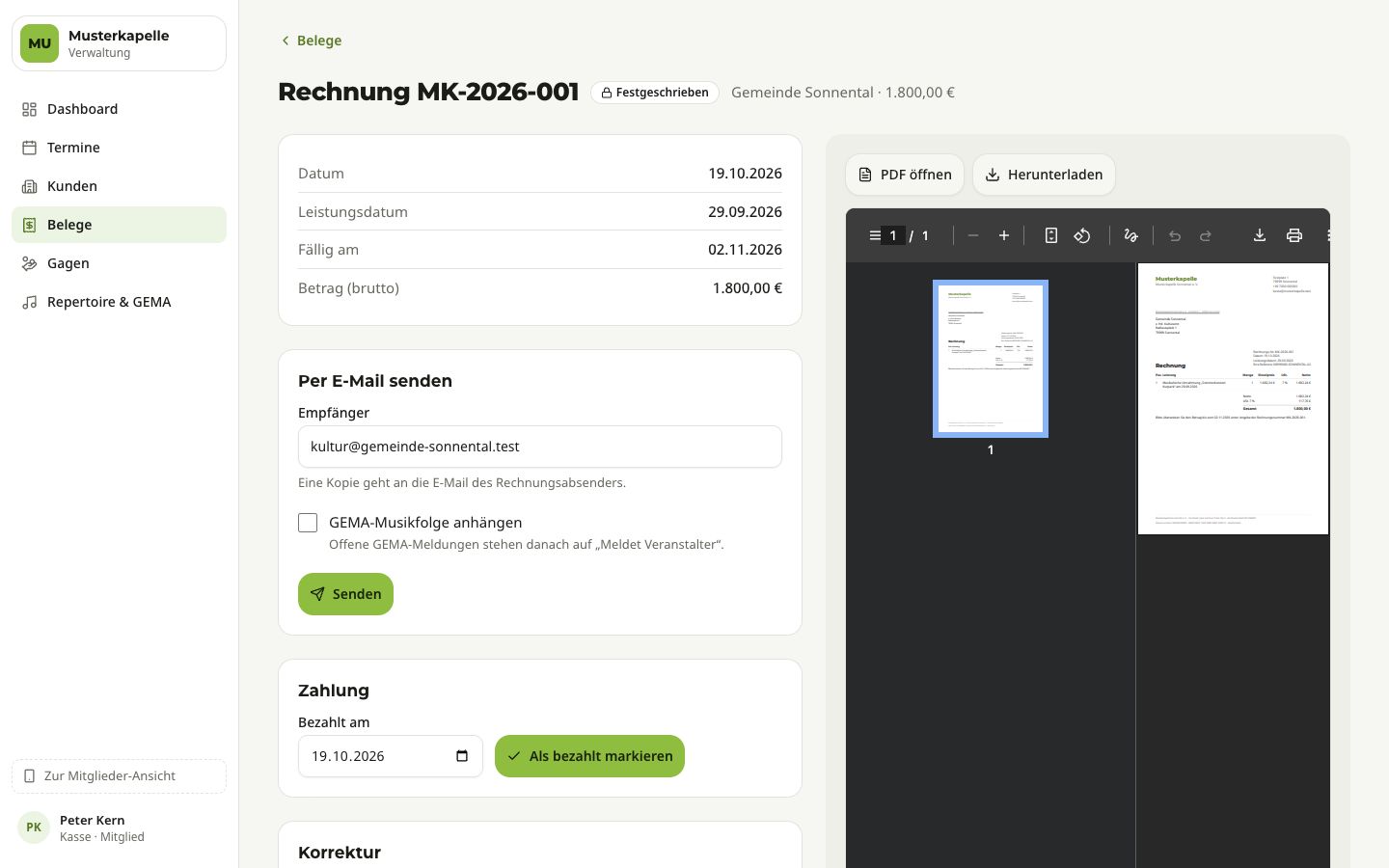
Task: Open Kunden from the sidebar
Action: (120, 186)
